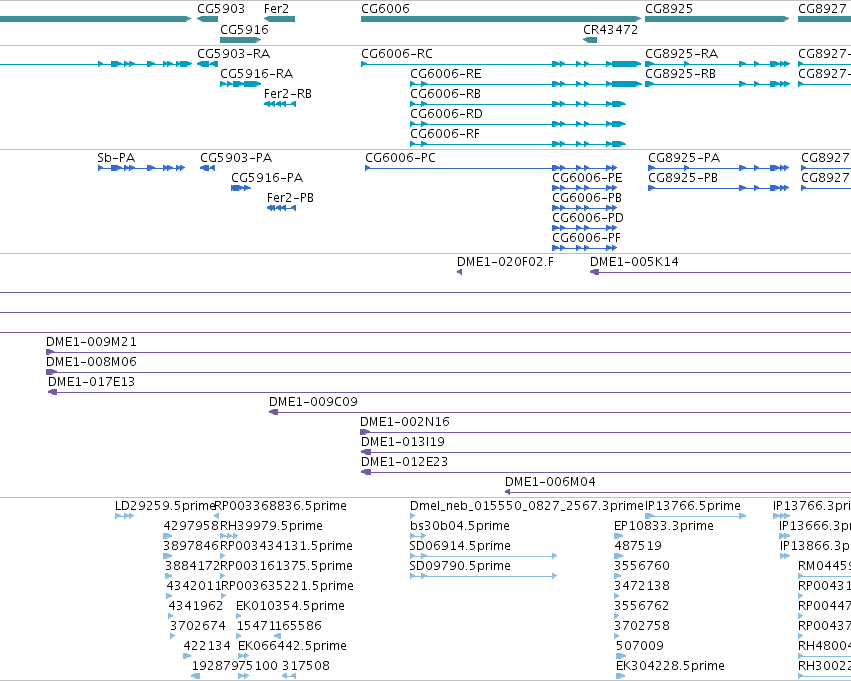
Task: Open EST EK066442.5prime label
Action: [293, 647]
